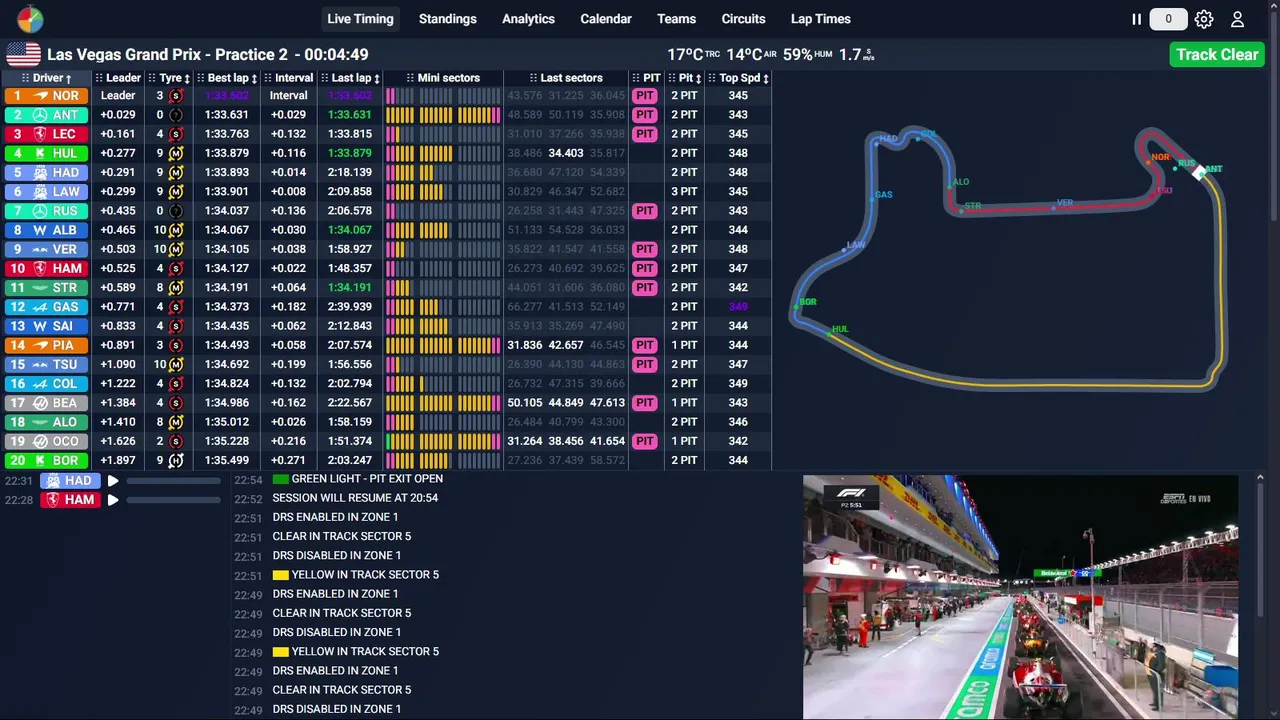Click the HAD radio progress bar
Viewport: 1280px width, 720px height.
[173, 481]
